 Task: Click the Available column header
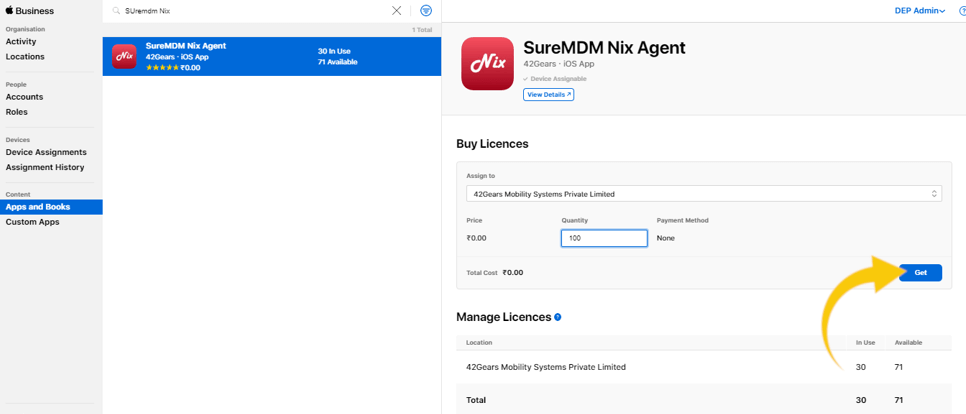909,343
